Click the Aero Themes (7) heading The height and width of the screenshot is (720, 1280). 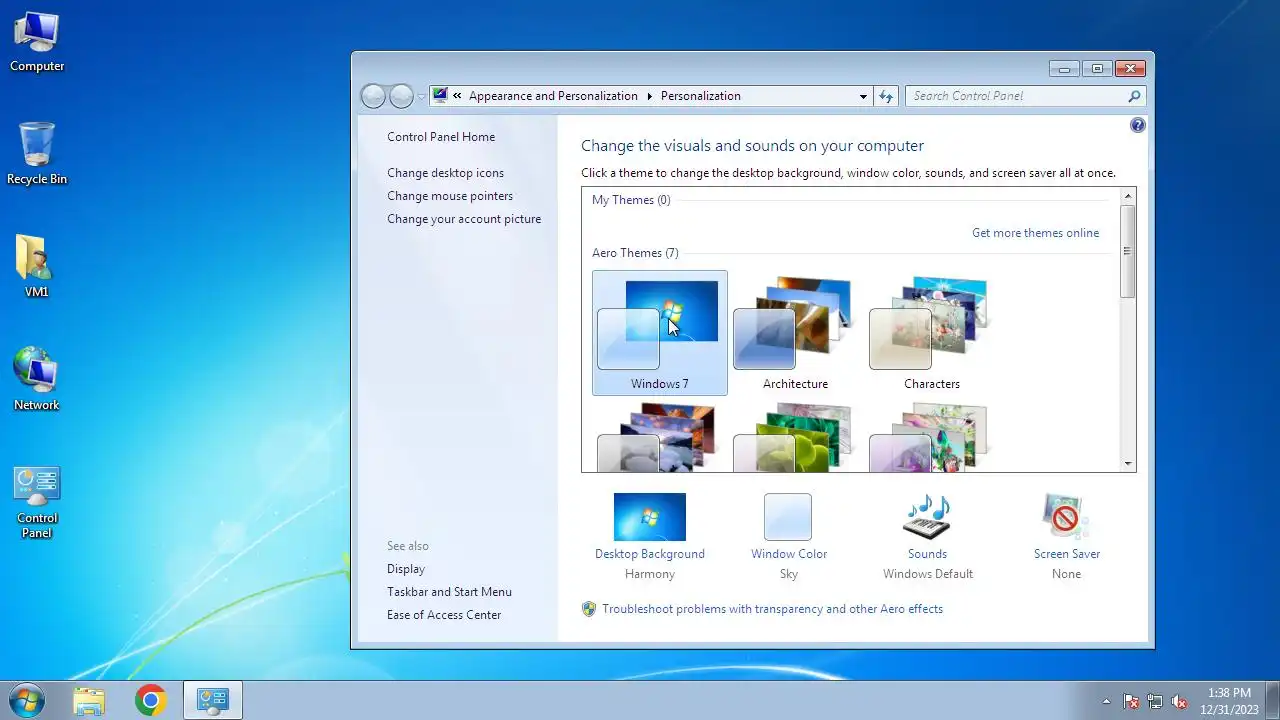click(635, 253)
